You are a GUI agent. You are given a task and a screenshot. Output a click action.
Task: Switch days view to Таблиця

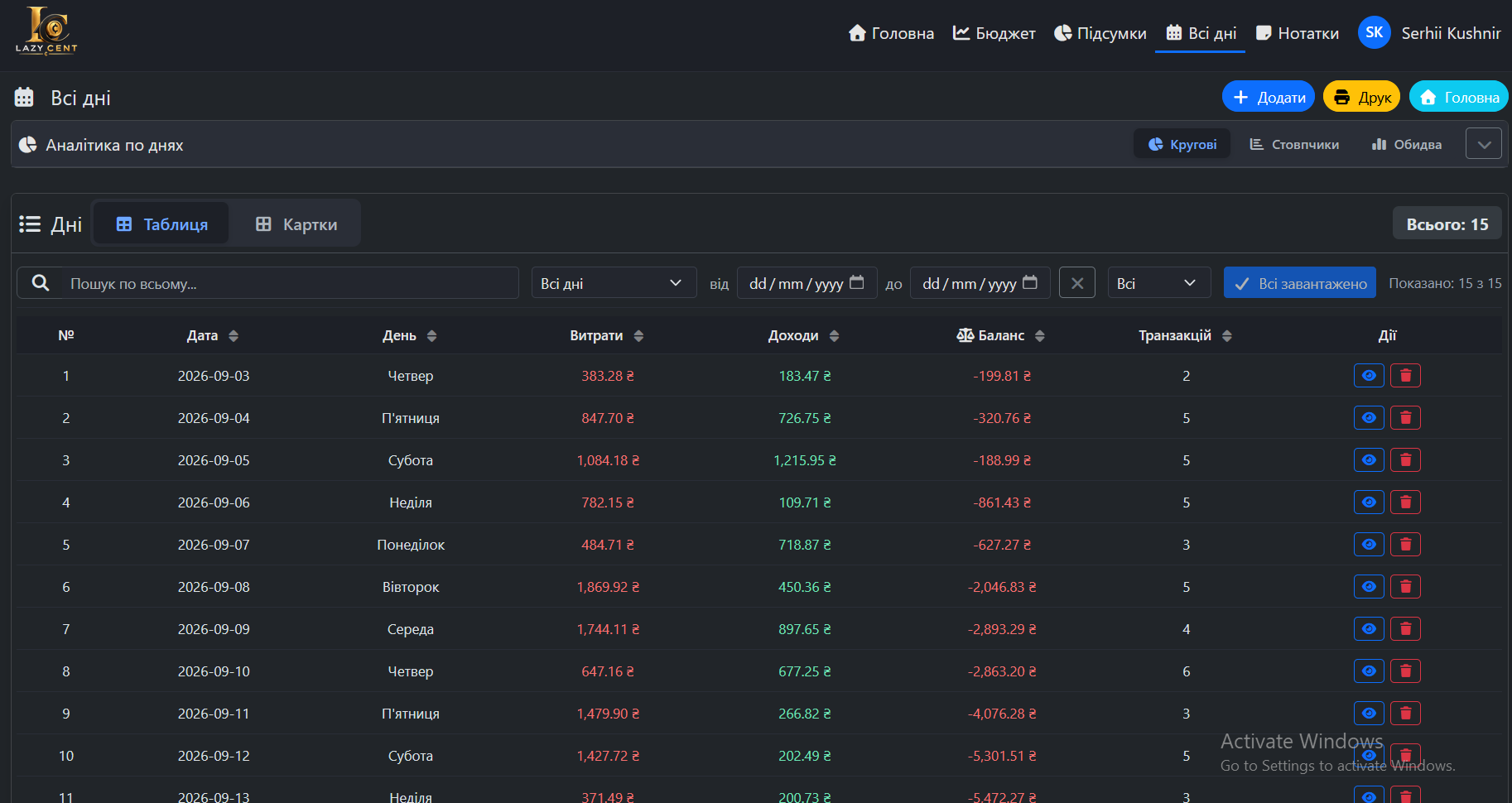161,224
